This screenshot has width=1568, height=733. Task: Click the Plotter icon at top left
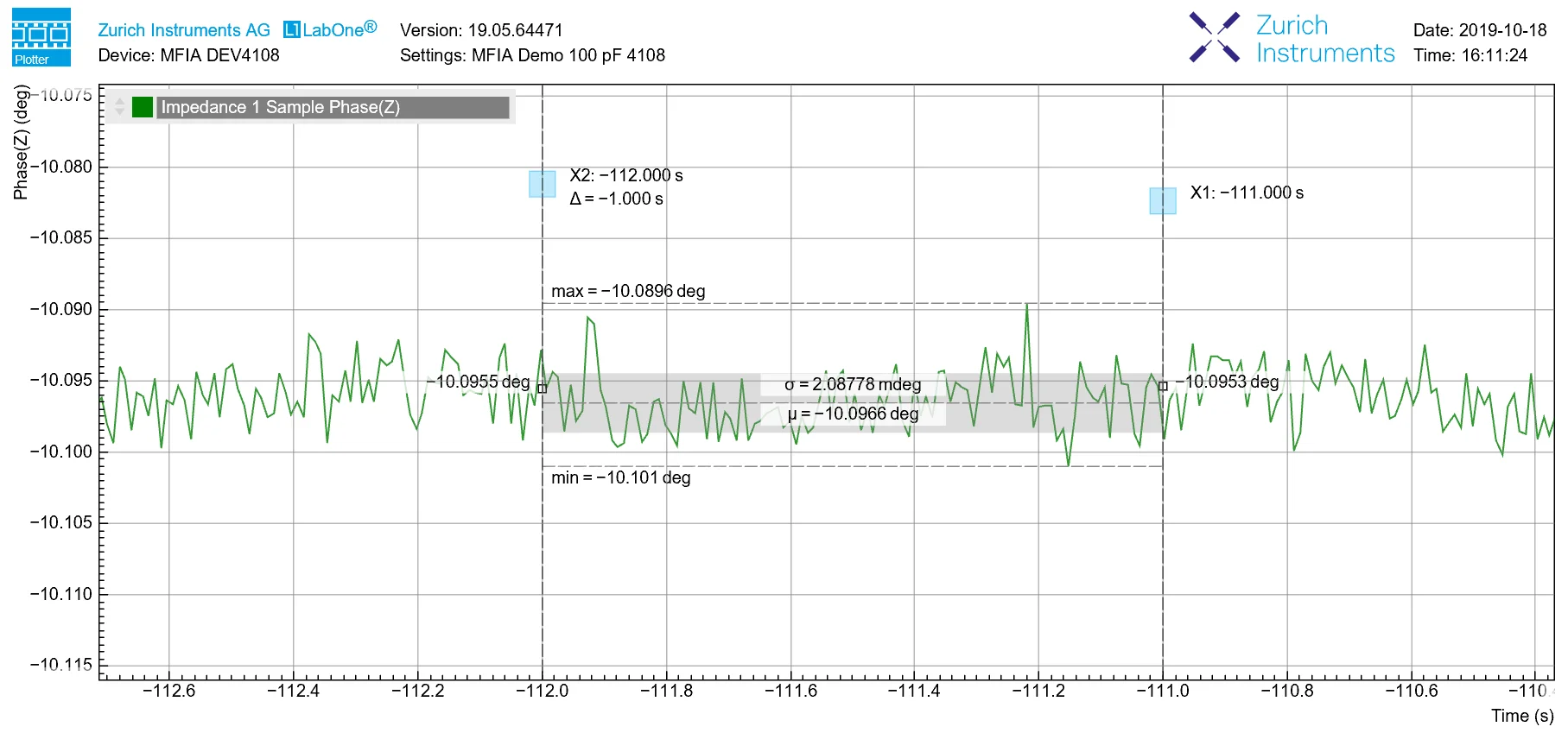tap(41, 37)
